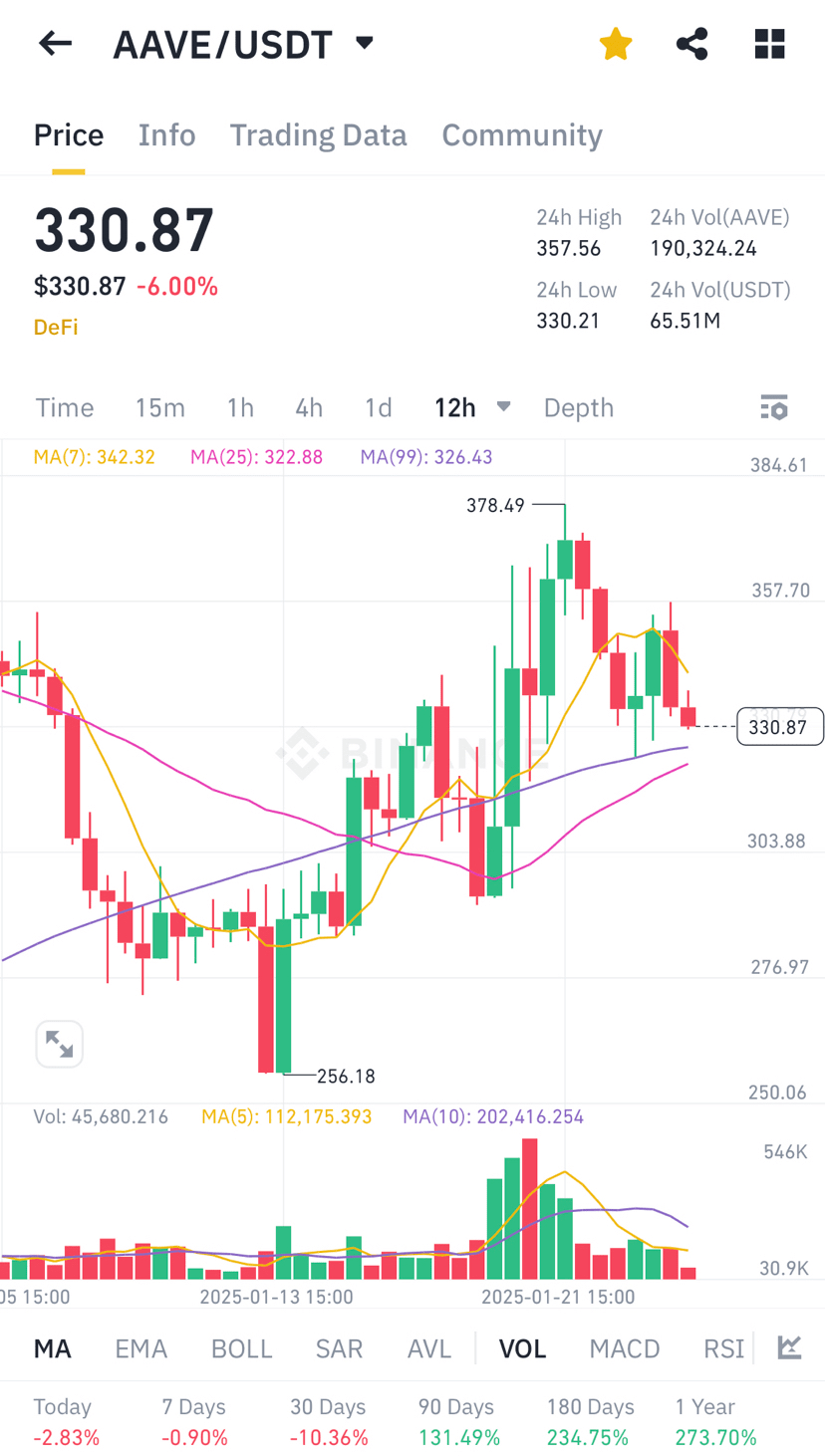Switch to the MACD sub-indicator
This screenshot has height=1456, width=825.
[x=625, y=1348]
